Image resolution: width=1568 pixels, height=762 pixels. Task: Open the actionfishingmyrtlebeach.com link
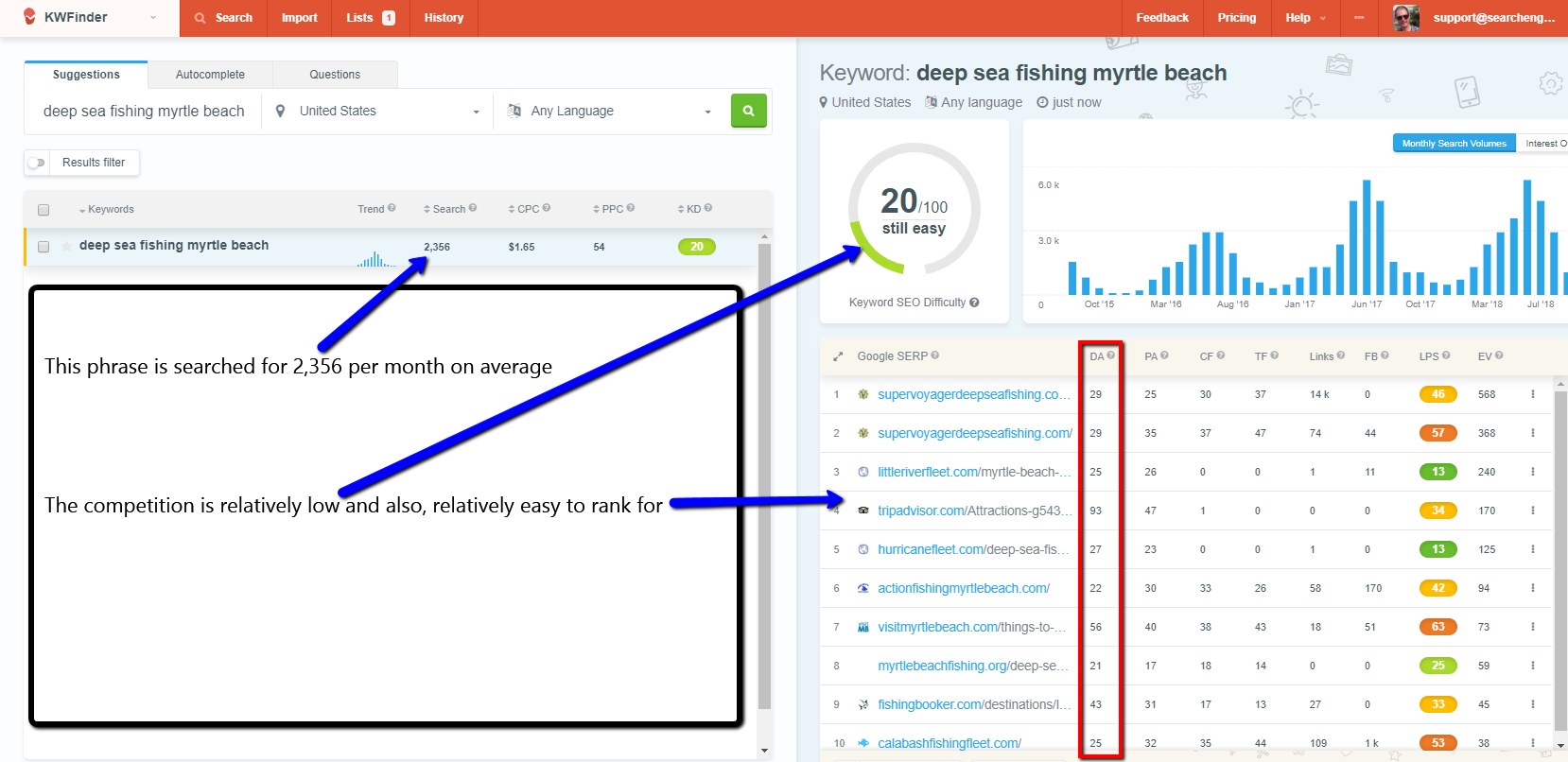pos(964,588)
